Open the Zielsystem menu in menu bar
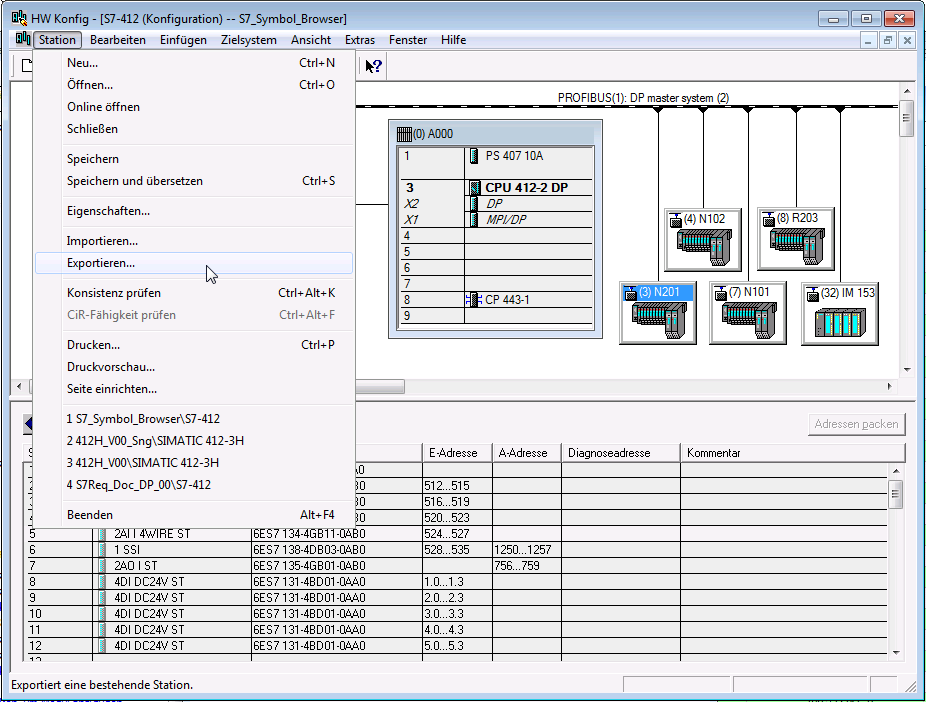Screen dimensions: 926x702 click(x=248, y=40)
